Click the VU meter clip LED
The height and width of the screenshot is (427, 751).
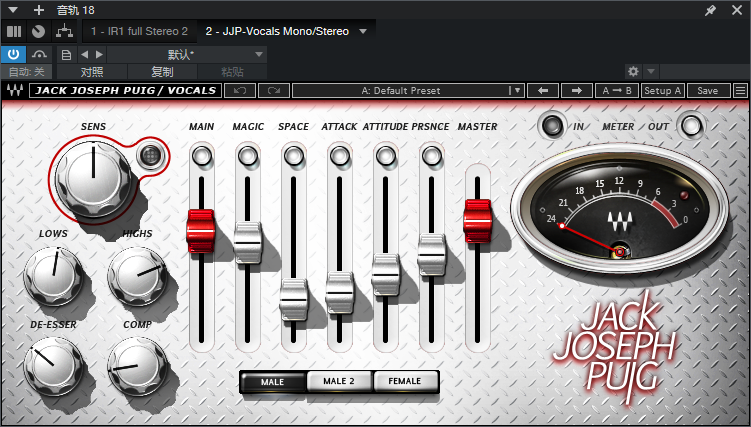[684, 195]
